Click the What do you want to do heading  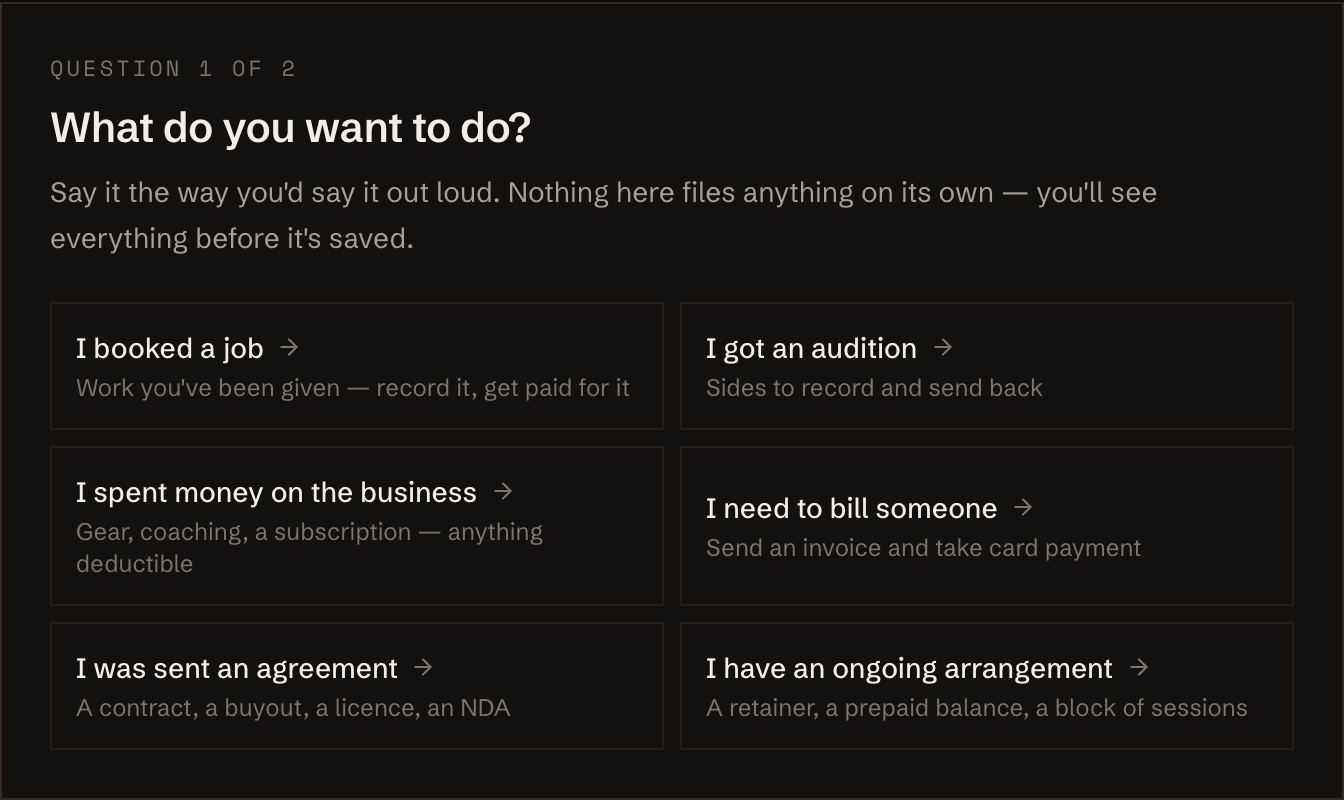pyautogui.click(x=290, y=128)
